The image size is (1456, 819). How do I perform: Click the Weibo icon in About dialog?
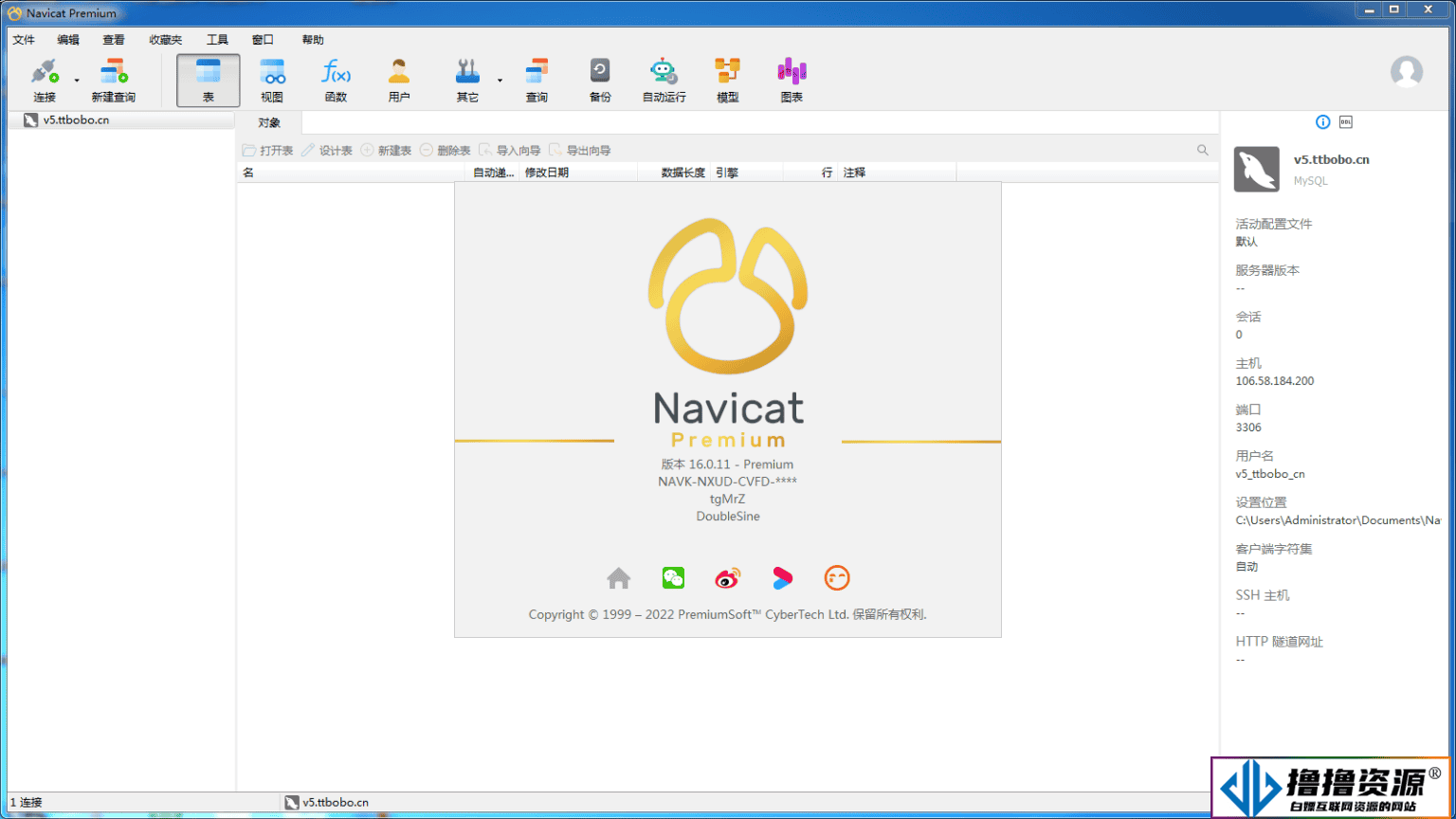point(727,577)
